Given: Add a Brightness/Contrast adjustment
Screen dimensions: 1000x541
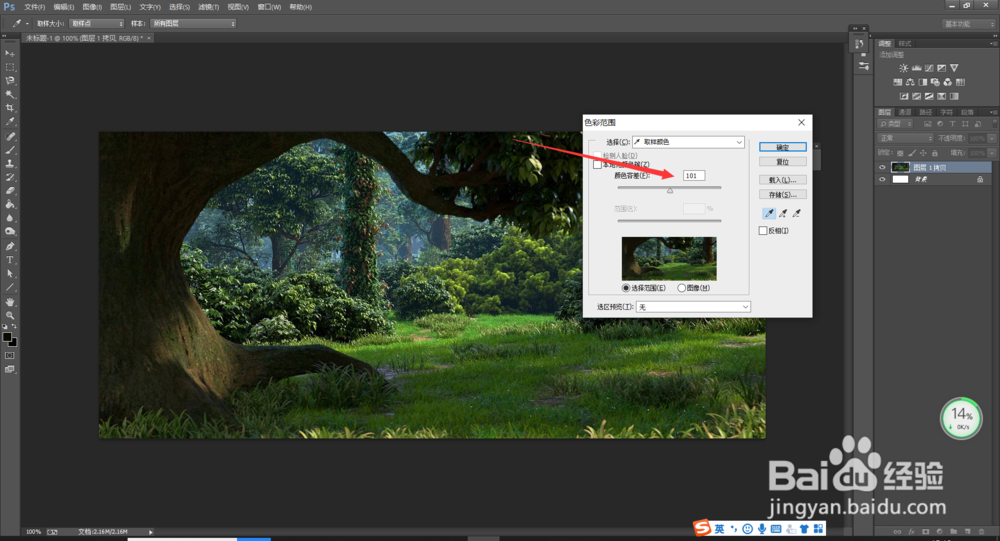Looking at the screenshot, I should pyautogui.click(x=903, y=68).
